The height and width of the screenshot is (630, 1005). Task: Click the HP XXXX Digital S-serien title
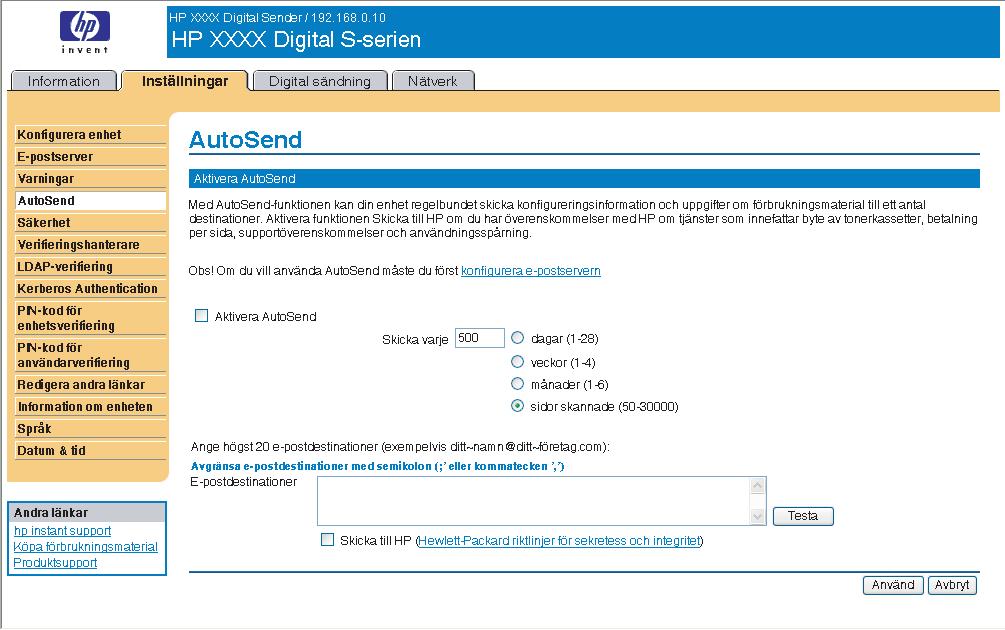(x=296, y=40)
